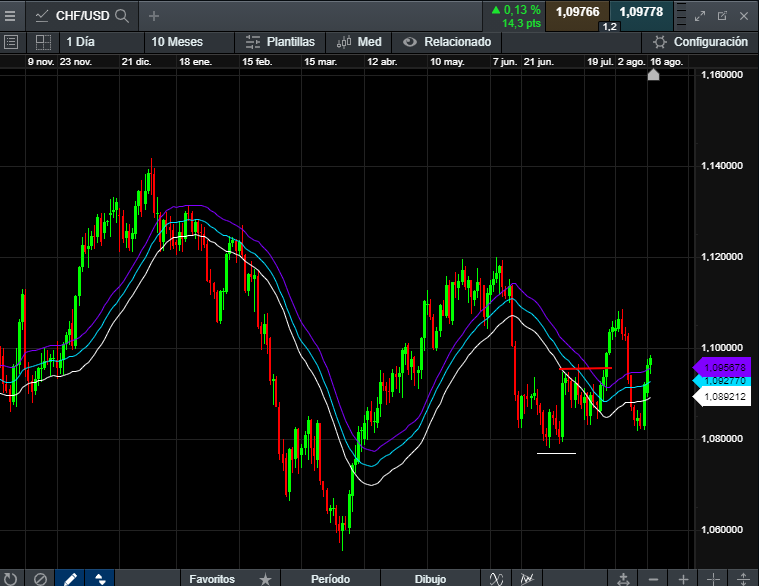Open the list panel icon

click(x=11, y=42)
